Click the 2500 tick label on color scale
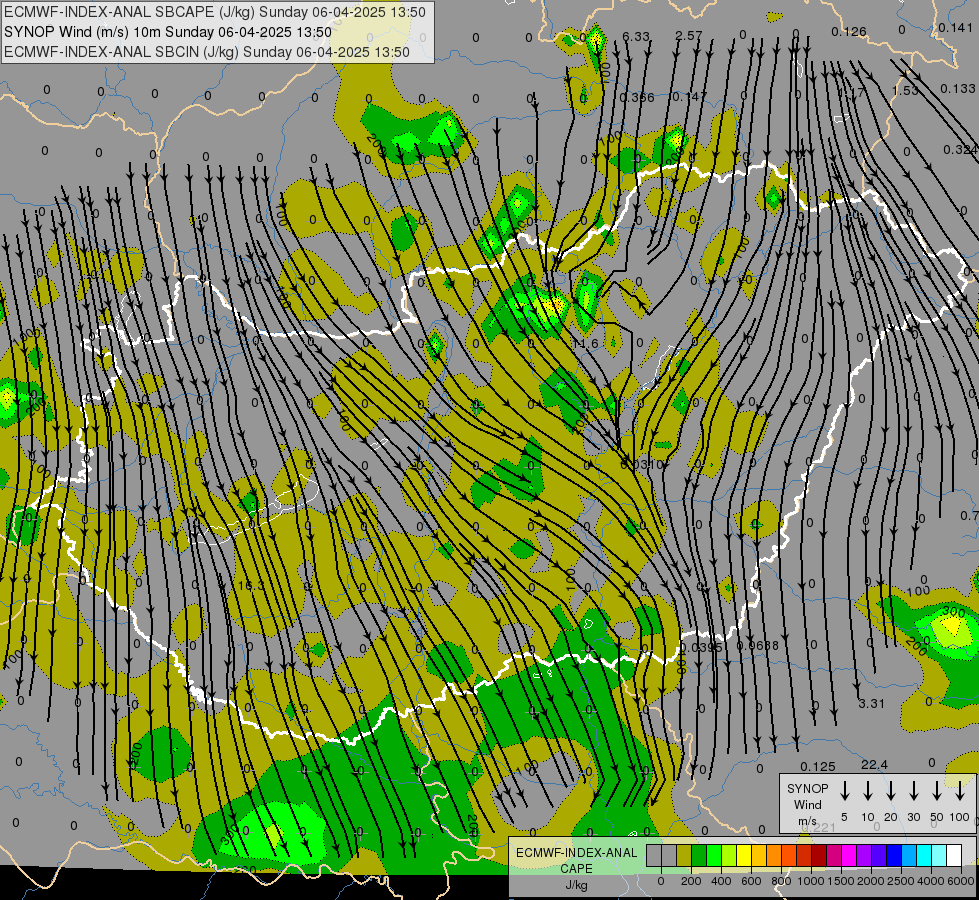 pyautogui.click(x=901, y=881)
